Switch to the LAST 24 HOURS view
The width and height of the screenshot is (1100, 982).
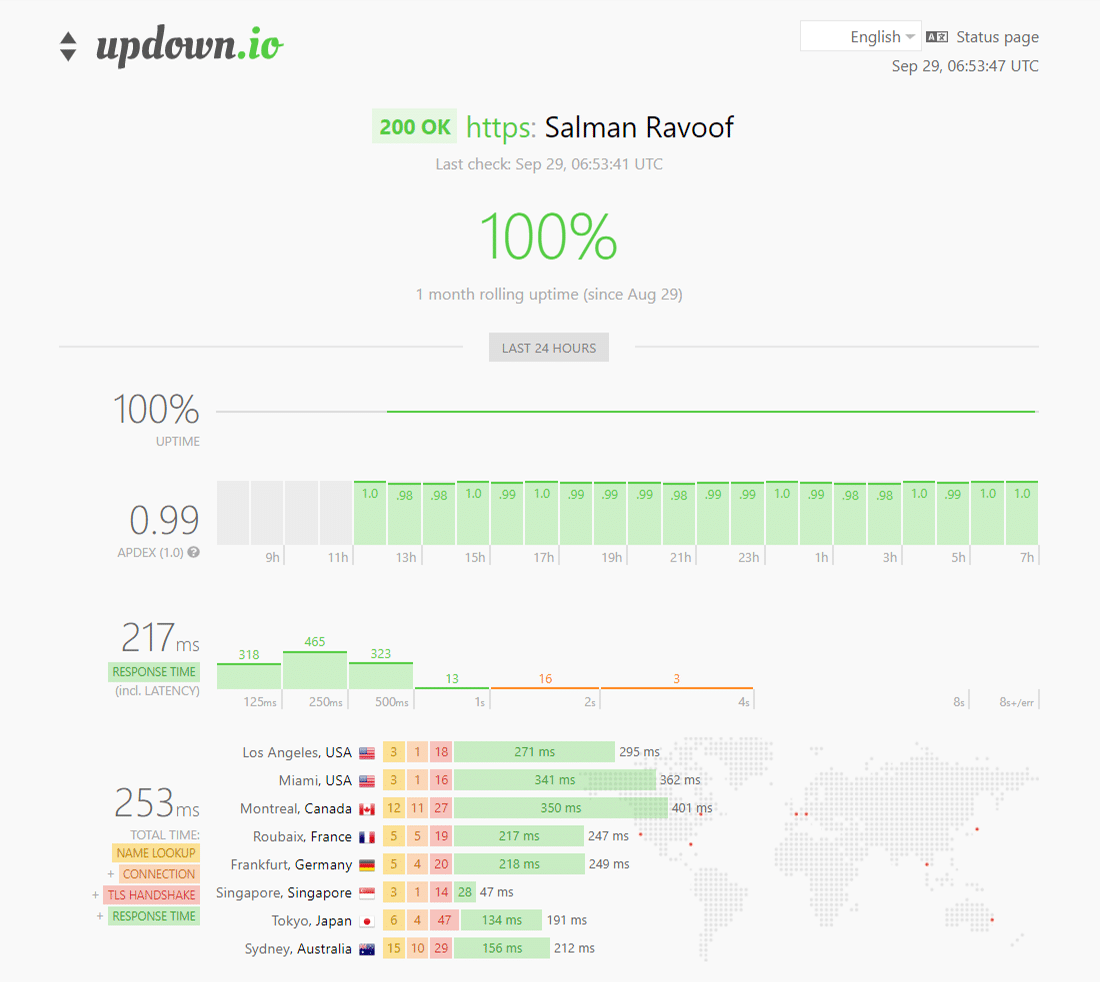[548, 347]
